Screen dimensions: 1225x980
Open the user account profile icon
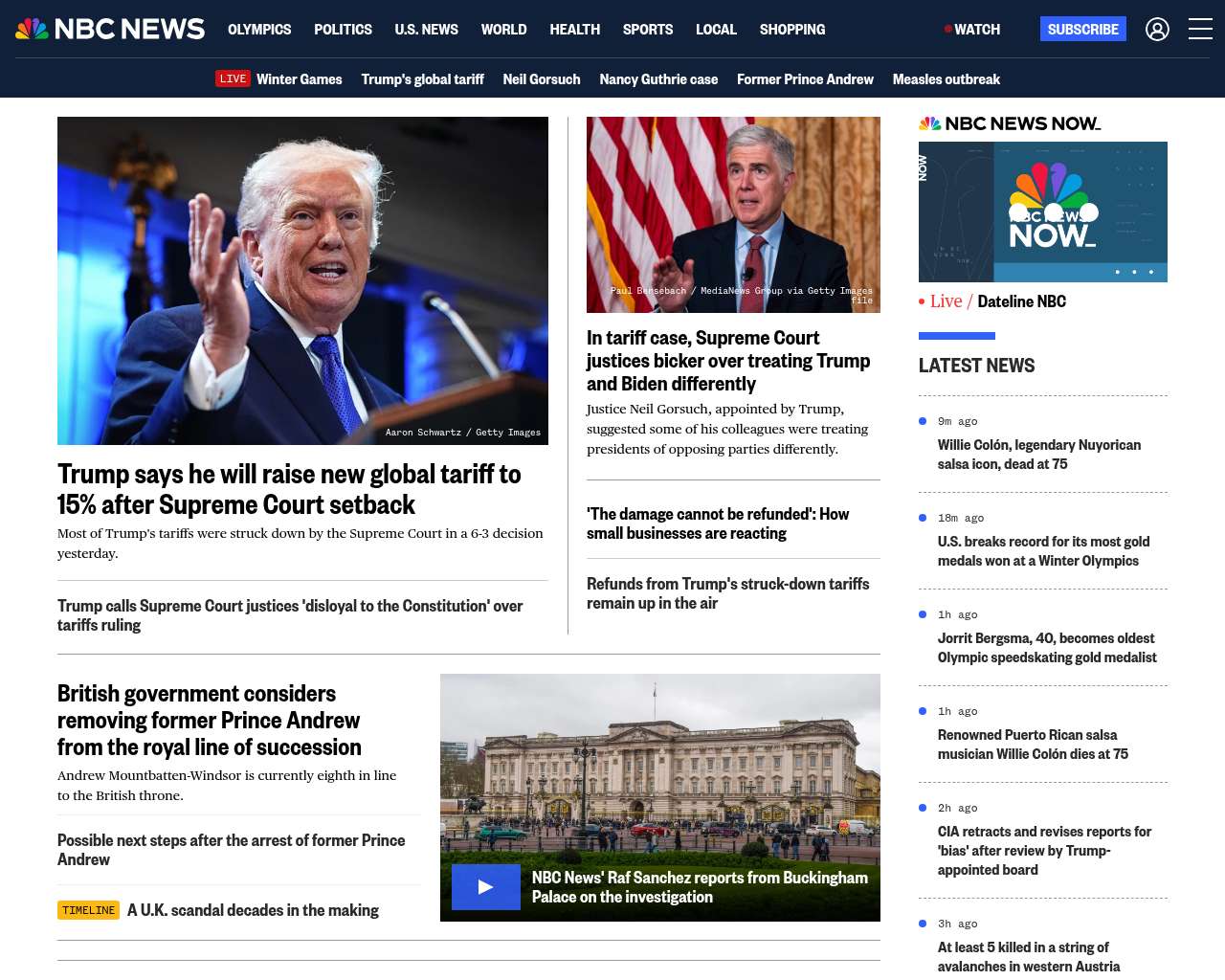(1157, 30)
